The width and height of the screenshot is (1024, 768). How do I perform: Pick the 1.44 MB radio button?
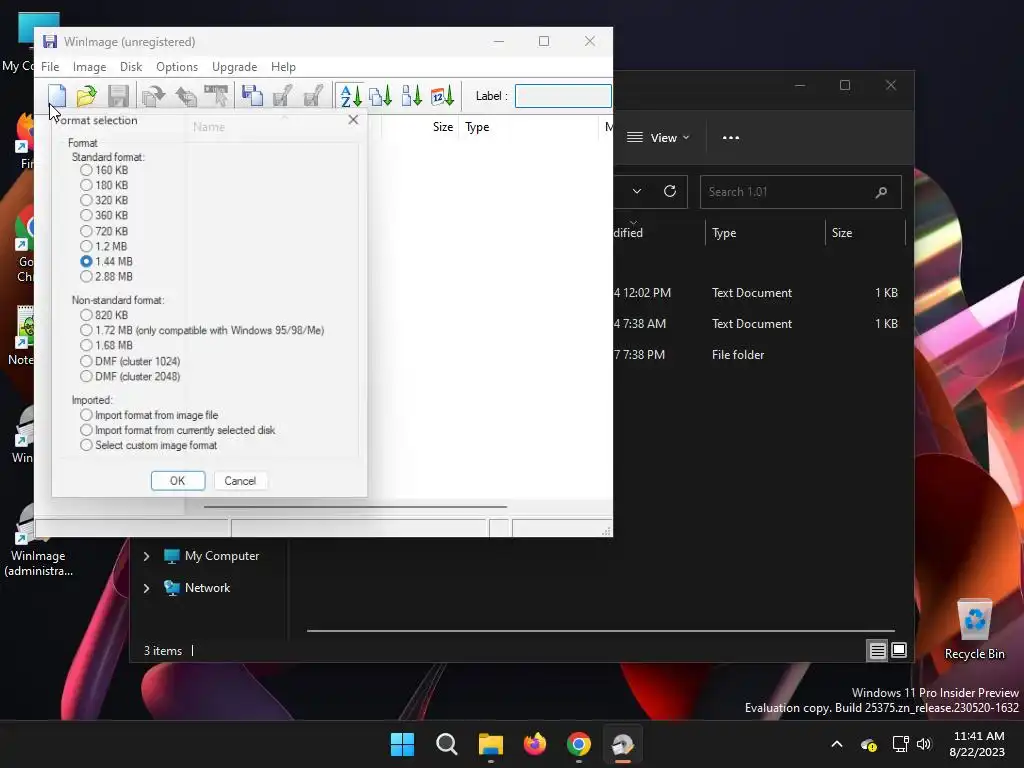coord(86,261)
